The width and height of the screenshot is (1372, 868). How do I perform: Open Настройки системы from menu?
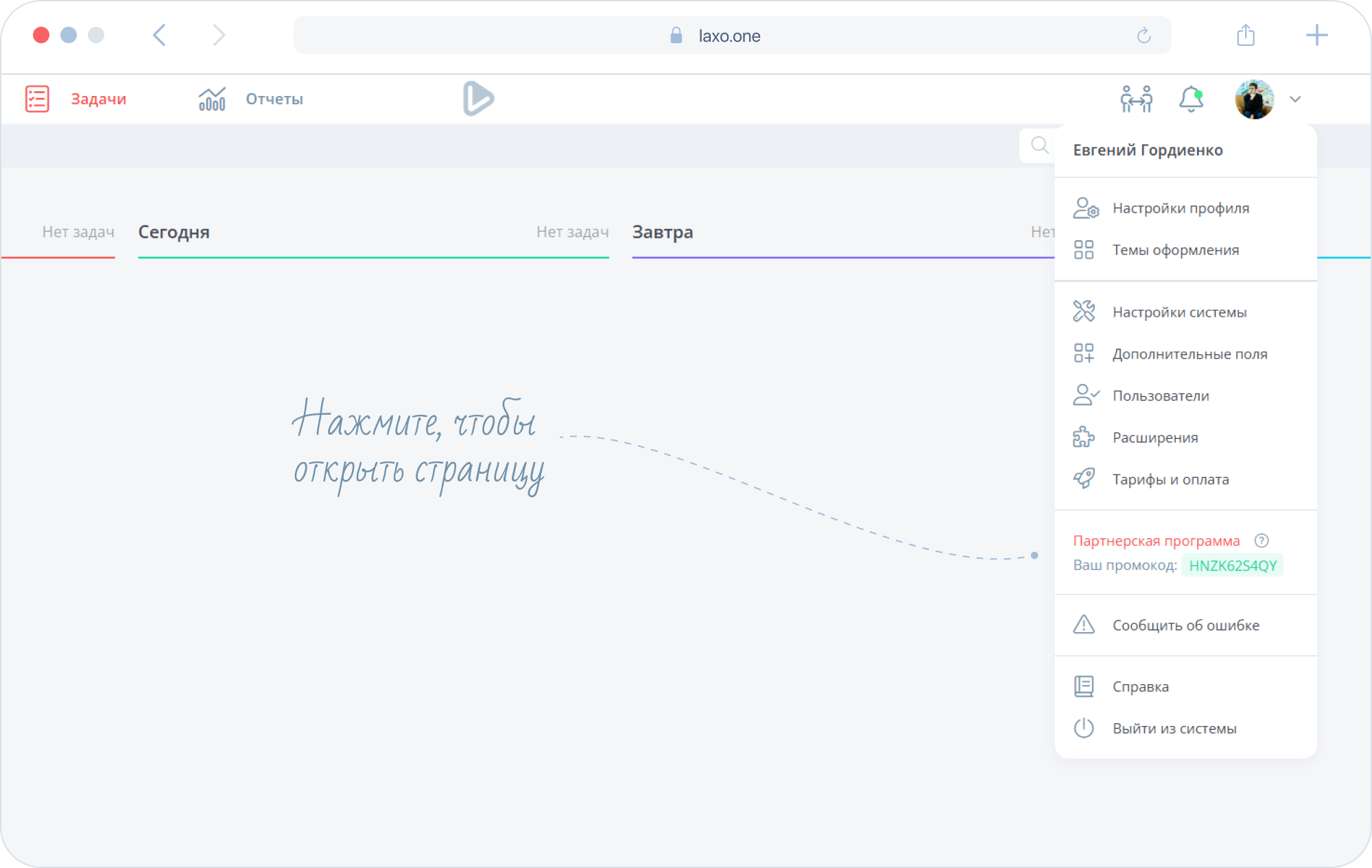(x=1179, y=312)
